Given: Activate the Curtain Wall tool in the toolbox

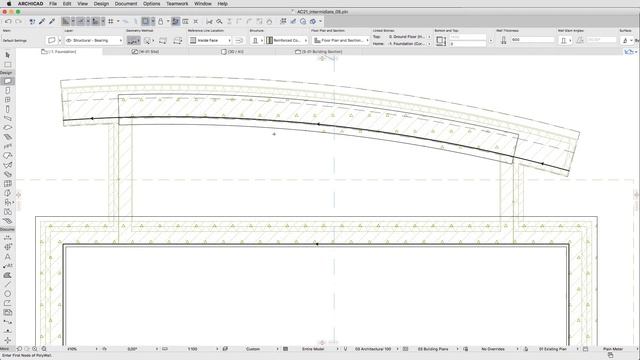Looking at the screenshot, I should 7,184.
